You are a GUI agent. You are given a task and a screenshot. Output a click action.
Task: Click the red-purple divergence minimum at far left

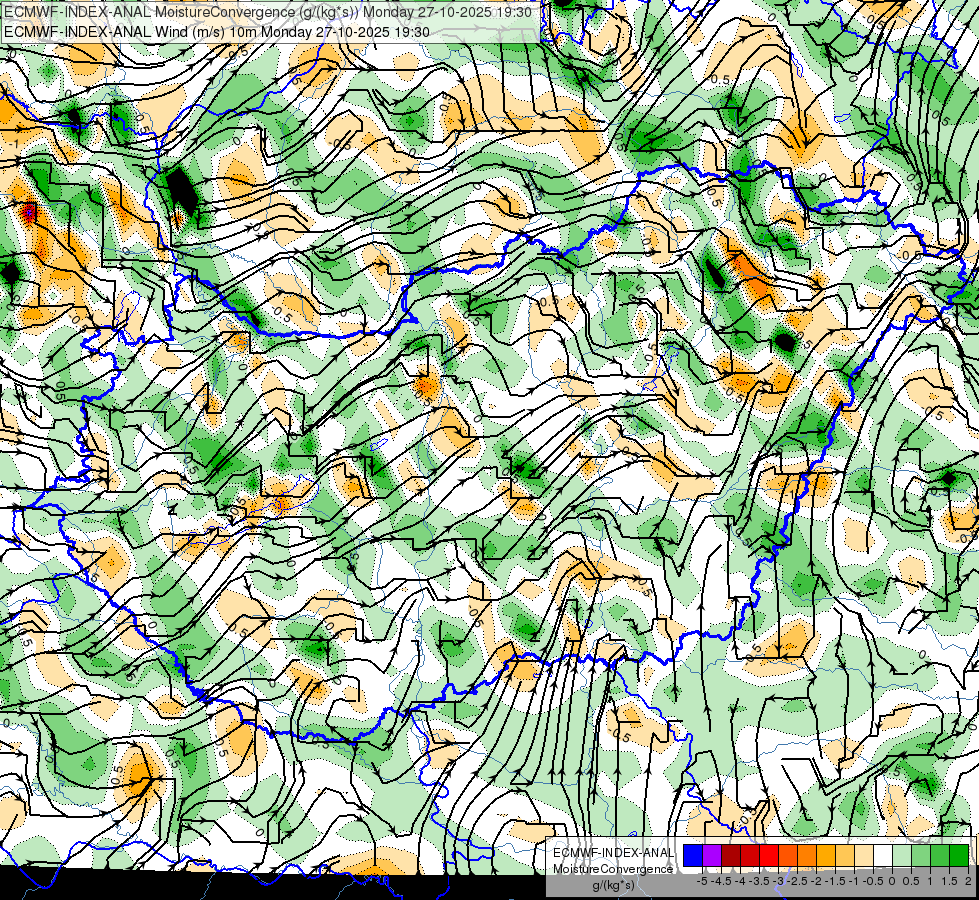[29, 214]
